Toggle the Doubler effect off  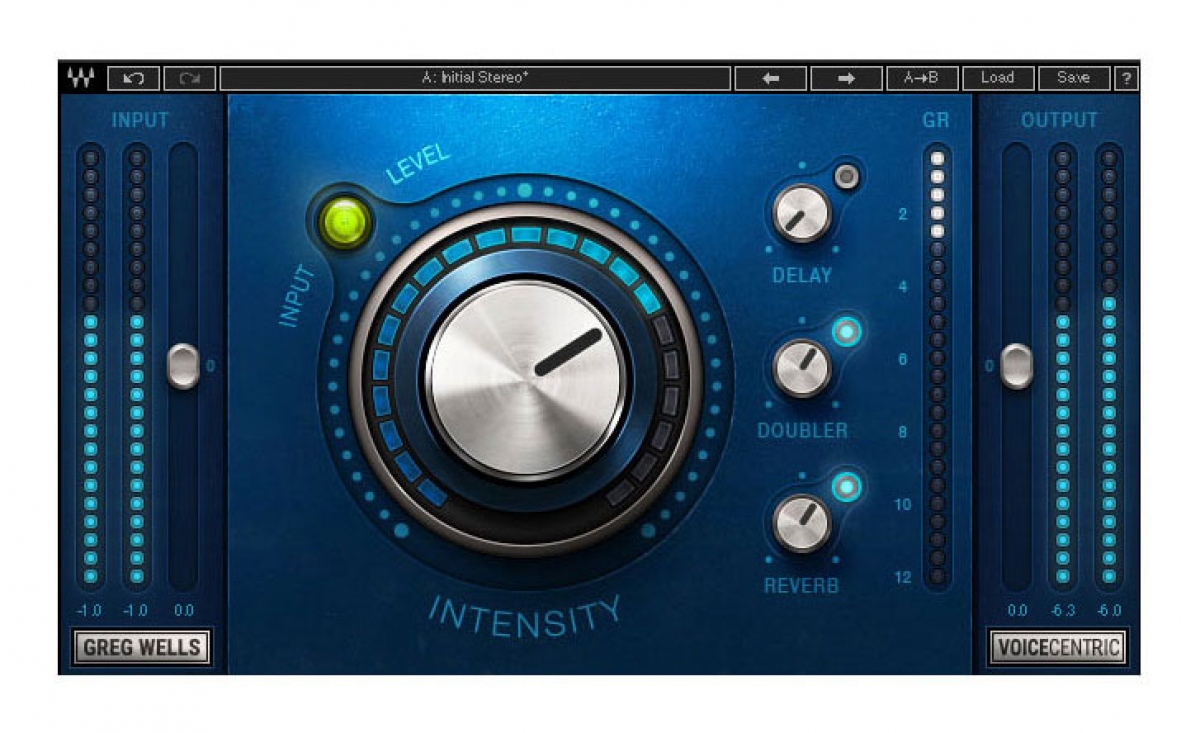pyautogui.click(x=848, y=331)
